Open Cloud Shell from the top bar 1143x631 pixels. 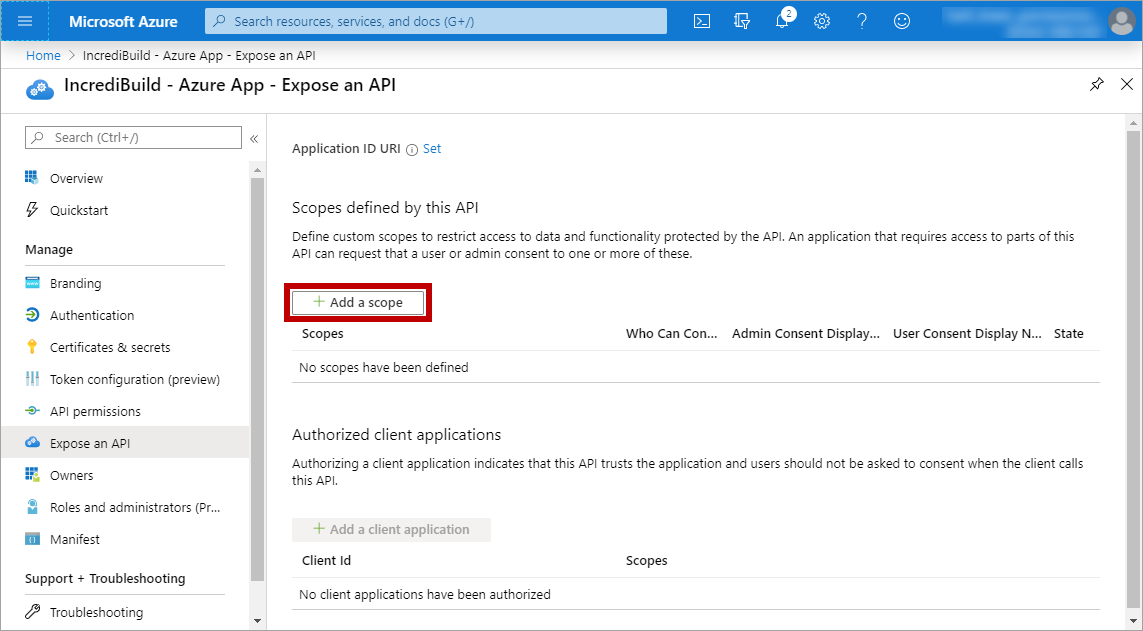point(701,21)
